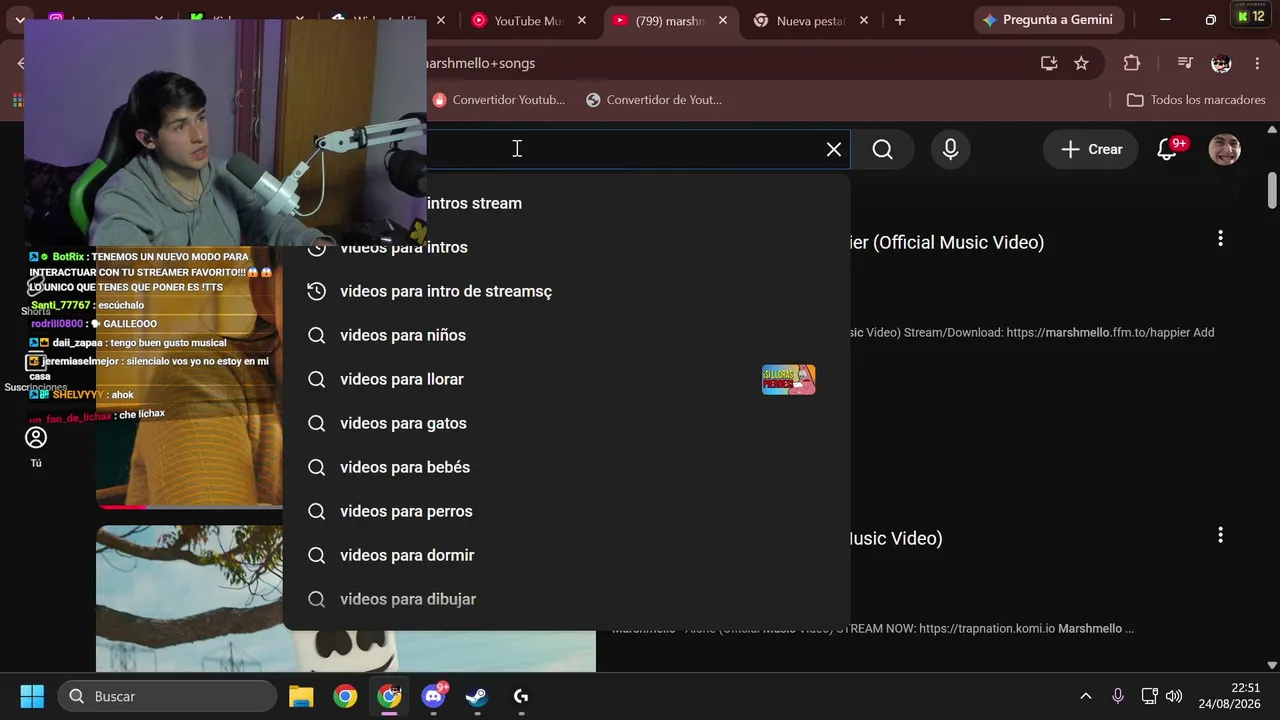Viewport: 1280px width, 720px height.
Task: Click the YouTube search magnifier button
Action: [x=882, y=149]
